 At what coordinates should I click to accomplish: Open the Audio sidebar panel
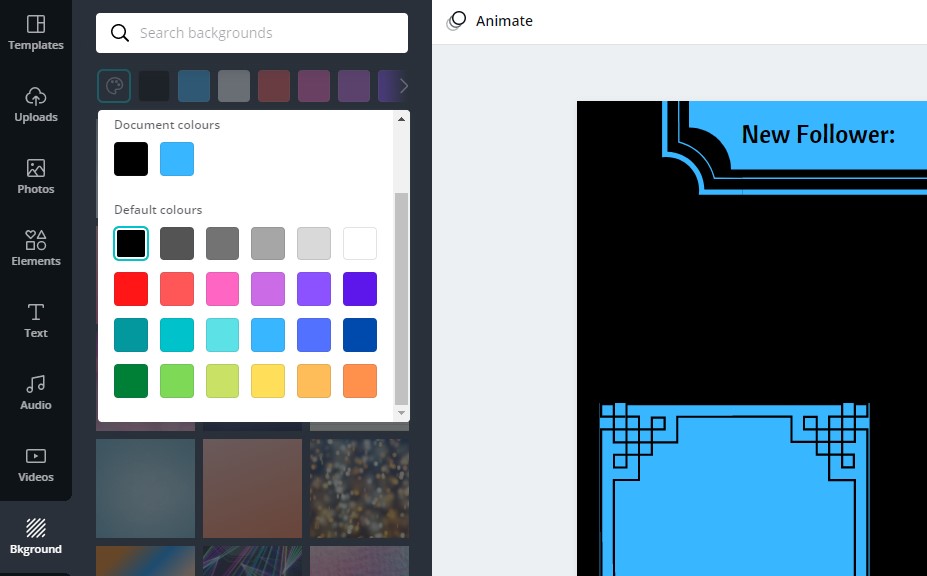pos(35,393)
